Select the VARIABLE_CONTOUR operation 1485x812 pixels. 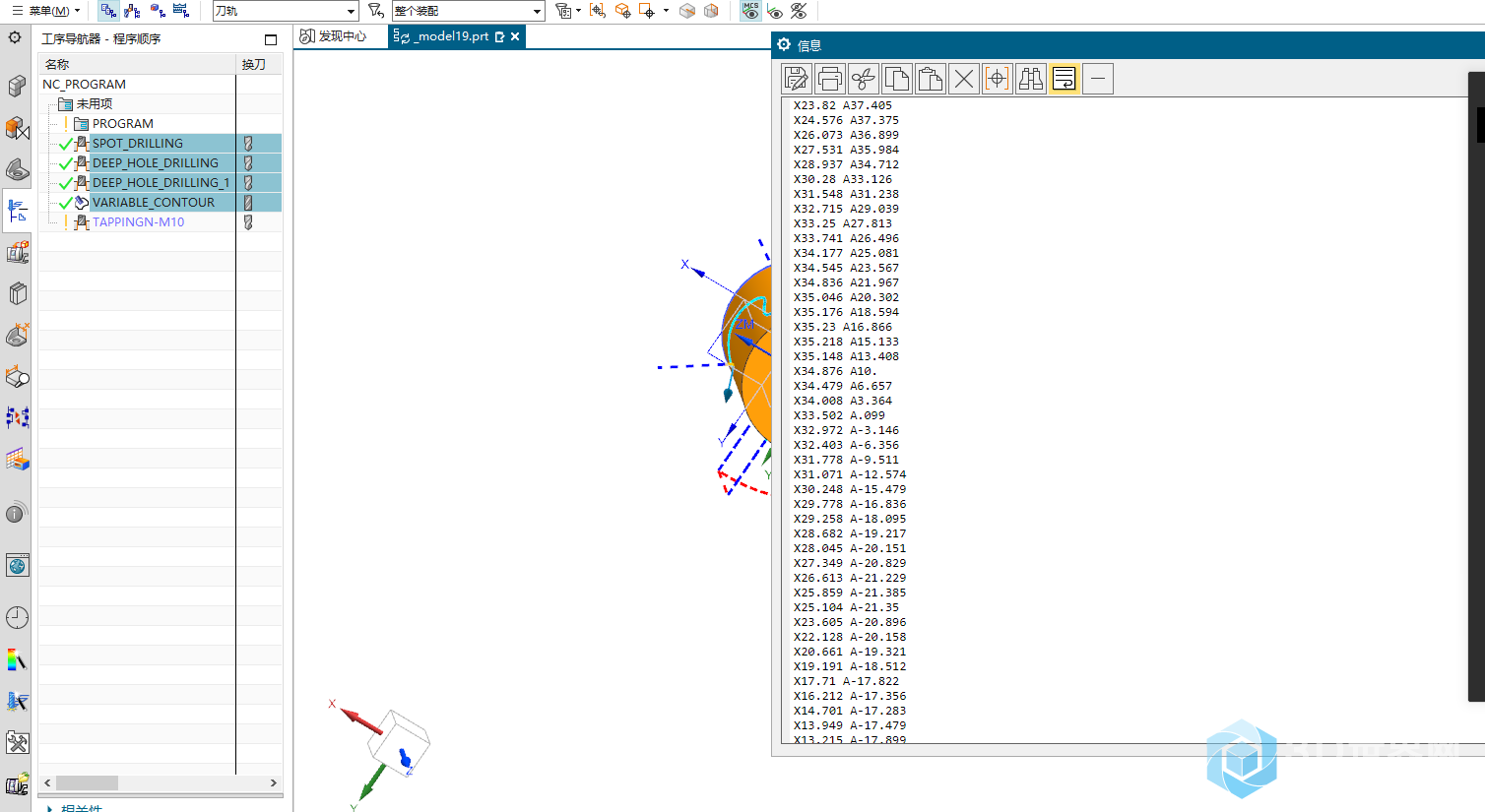(x=154, y=202)
